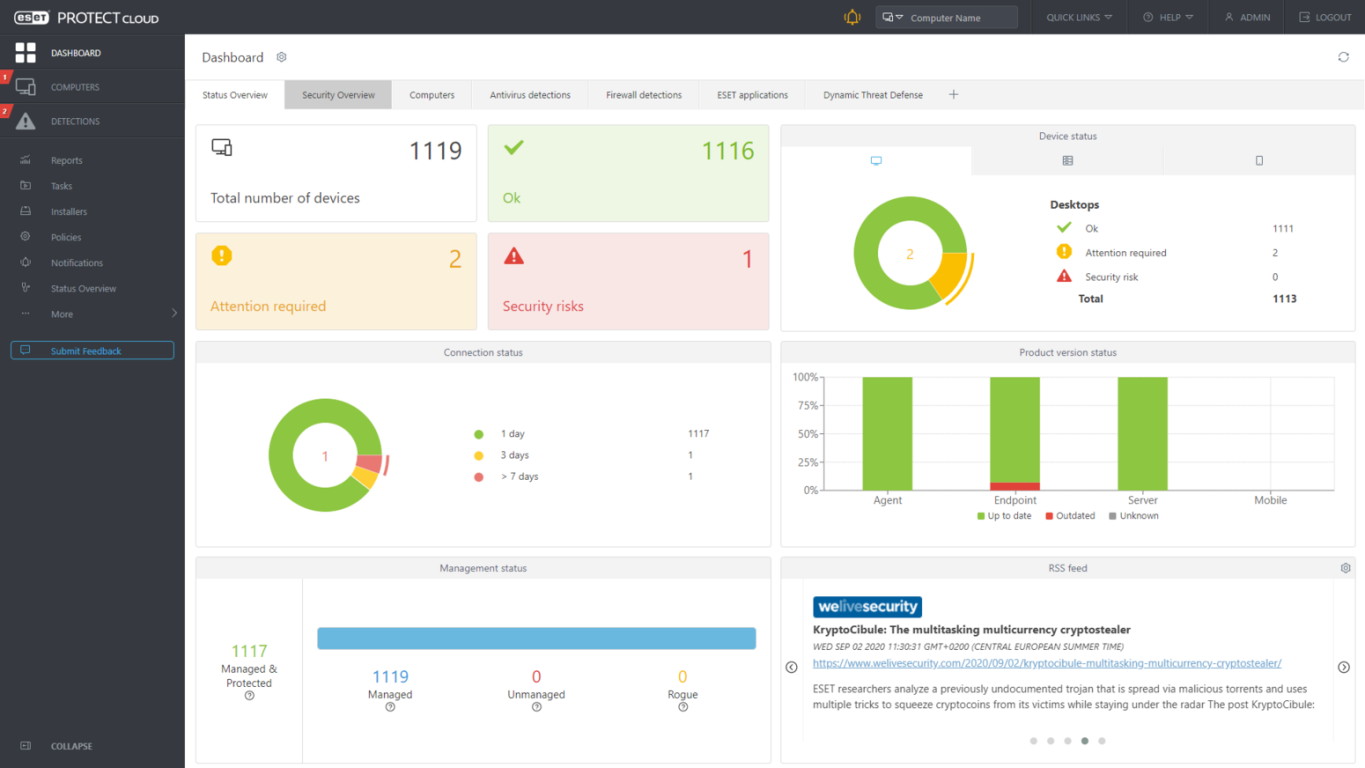
Task: Open RSS feed settings gear
Action: click(x=1345, y=568)
